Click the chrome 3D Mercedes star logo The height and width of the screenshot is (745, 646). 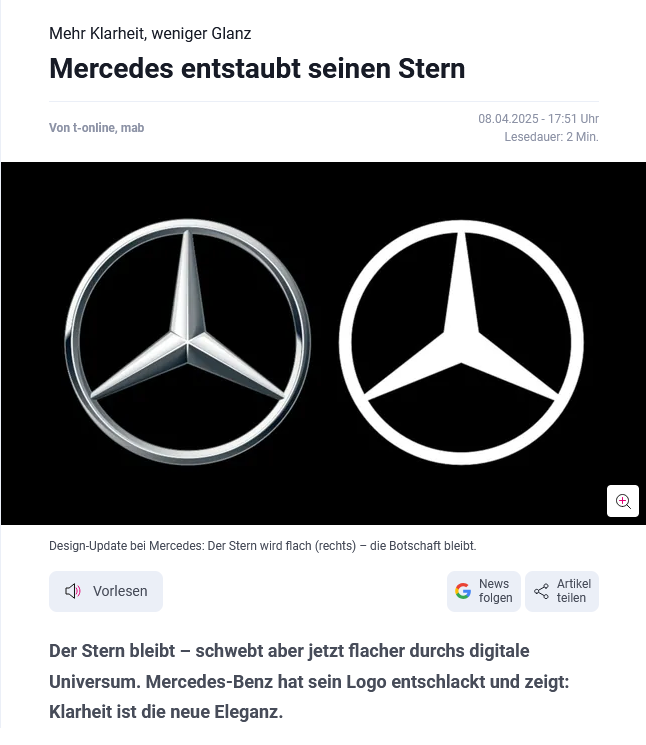pyautogui.click(x=188, y=342)
